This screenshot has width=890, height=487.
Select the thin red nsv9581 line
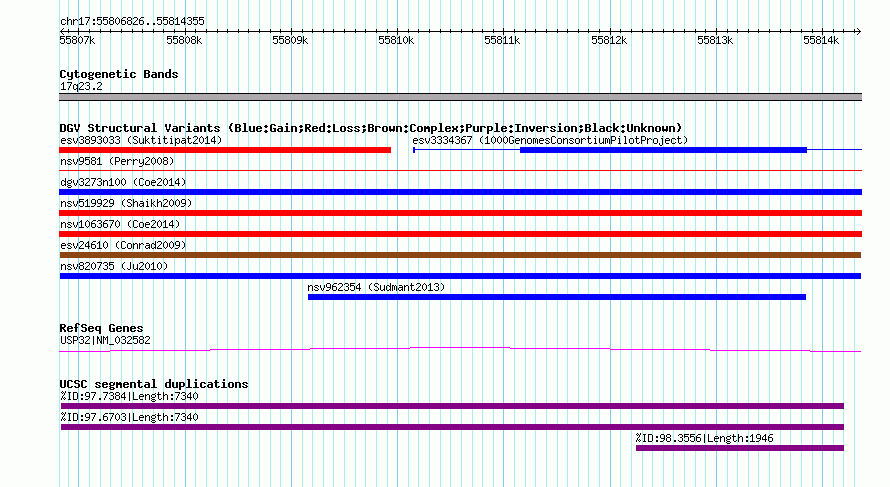coord(460,170)
